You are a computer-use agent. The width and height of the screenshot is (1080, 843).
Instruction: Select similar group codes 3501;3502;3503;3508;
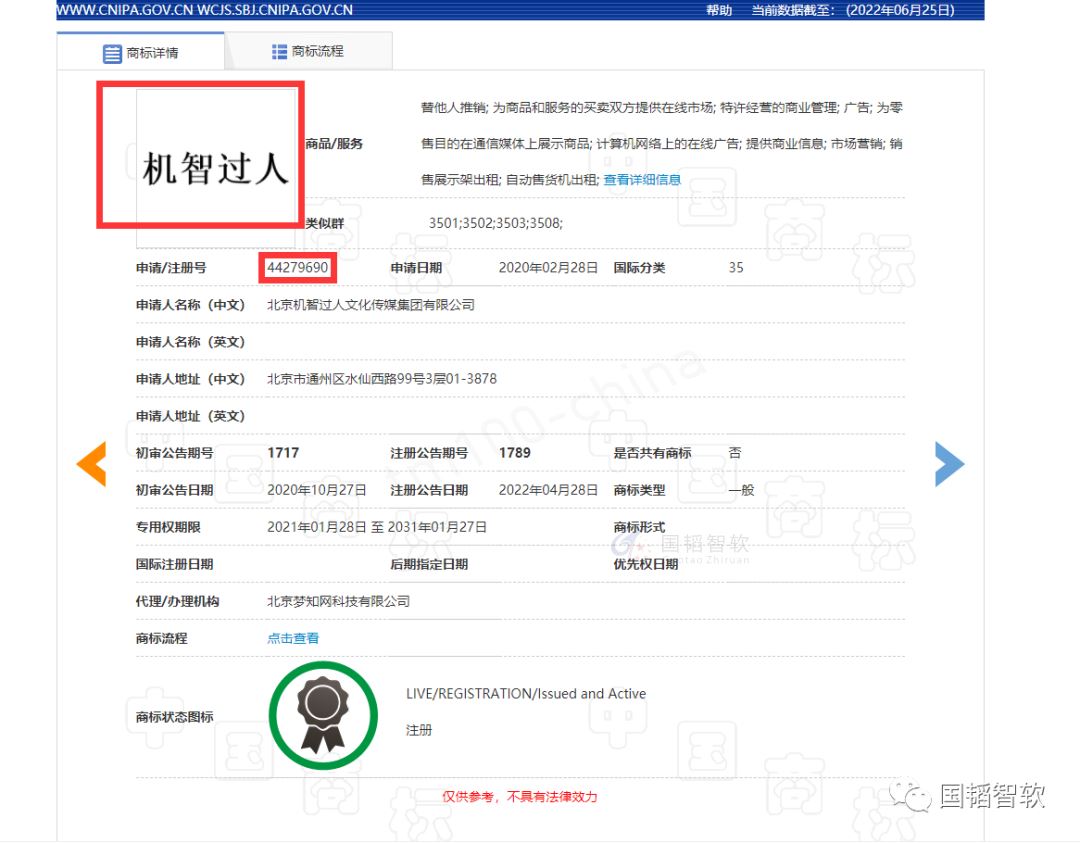[x=495, y=223]
